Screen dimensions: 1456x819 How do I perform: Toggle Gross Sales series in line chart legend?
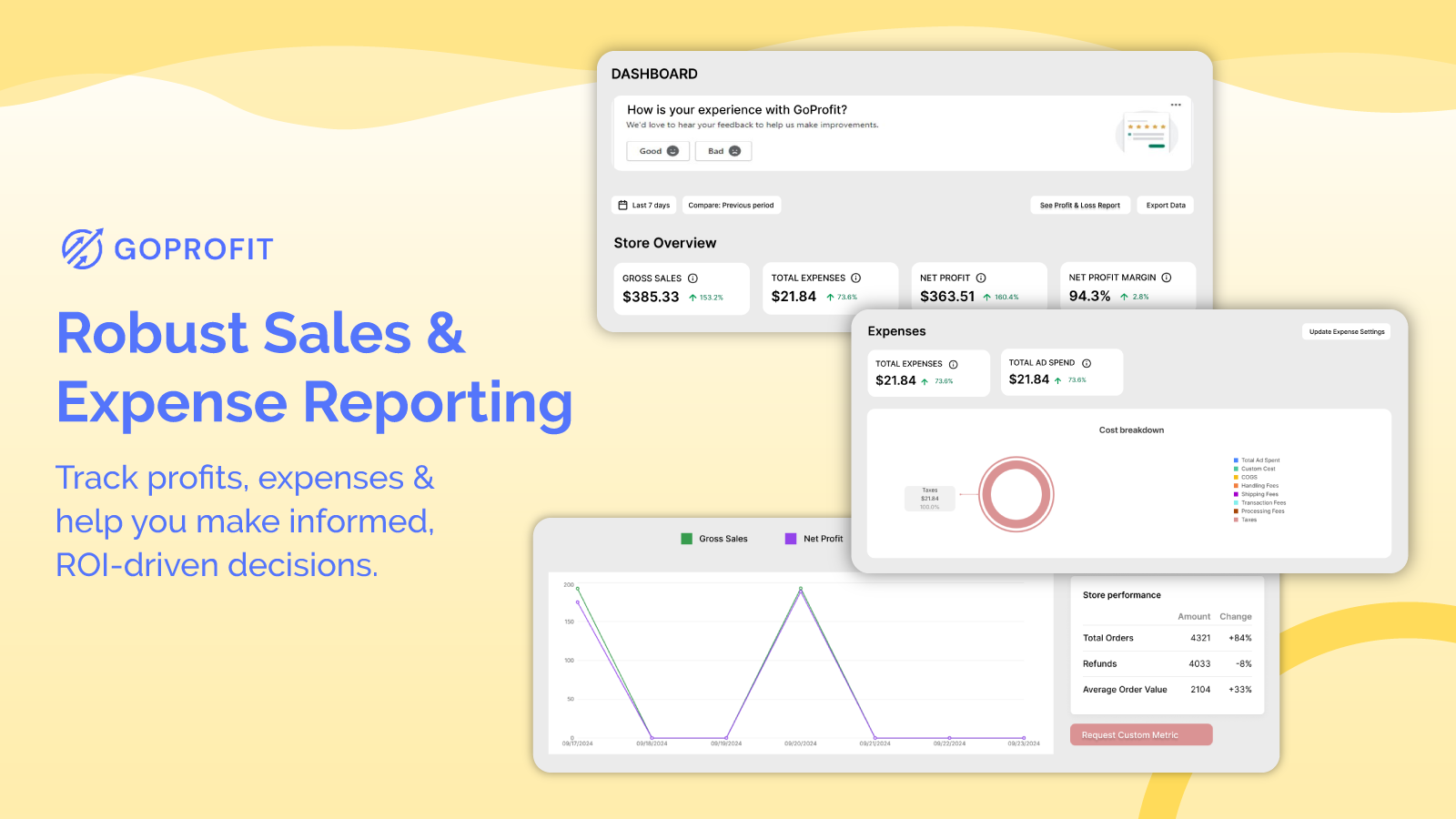714,539
